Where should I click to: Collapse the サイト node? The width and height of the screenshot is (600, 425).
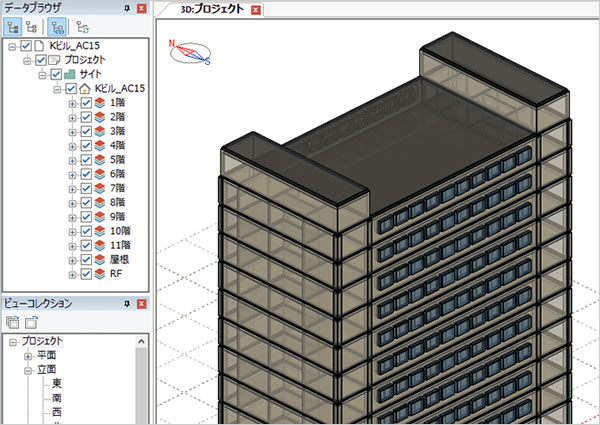(x=42, y=75)
